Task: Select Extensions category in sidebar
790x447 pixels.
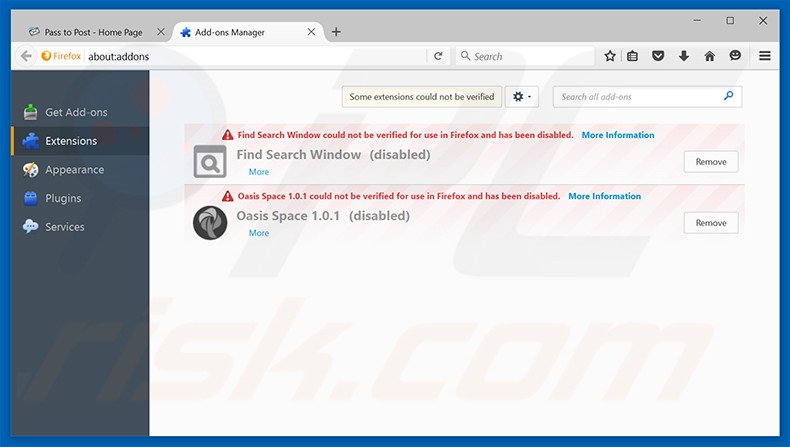Action: [81, 141]
